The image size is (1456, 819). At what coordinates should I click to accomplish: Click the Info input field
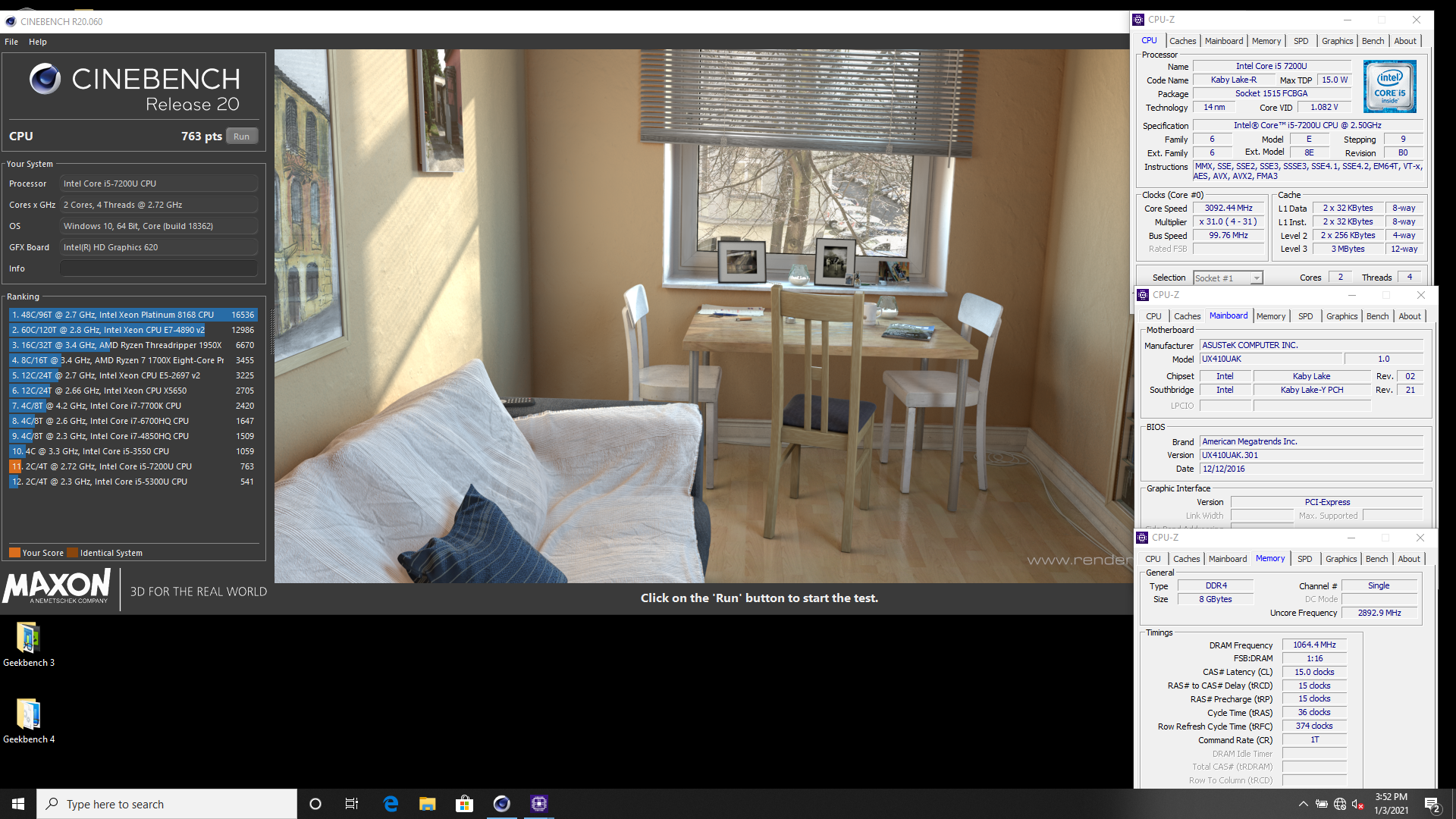pos(158,268)
